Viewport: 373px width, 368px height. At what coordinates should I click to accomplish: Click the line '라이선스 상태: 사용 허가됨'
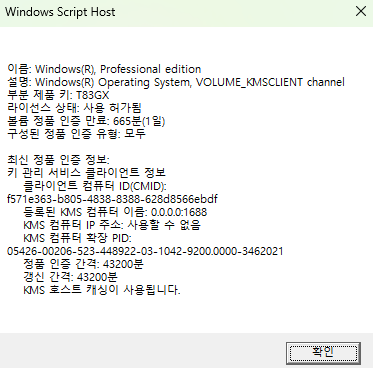pyautogui.click(x=74, y=108)
